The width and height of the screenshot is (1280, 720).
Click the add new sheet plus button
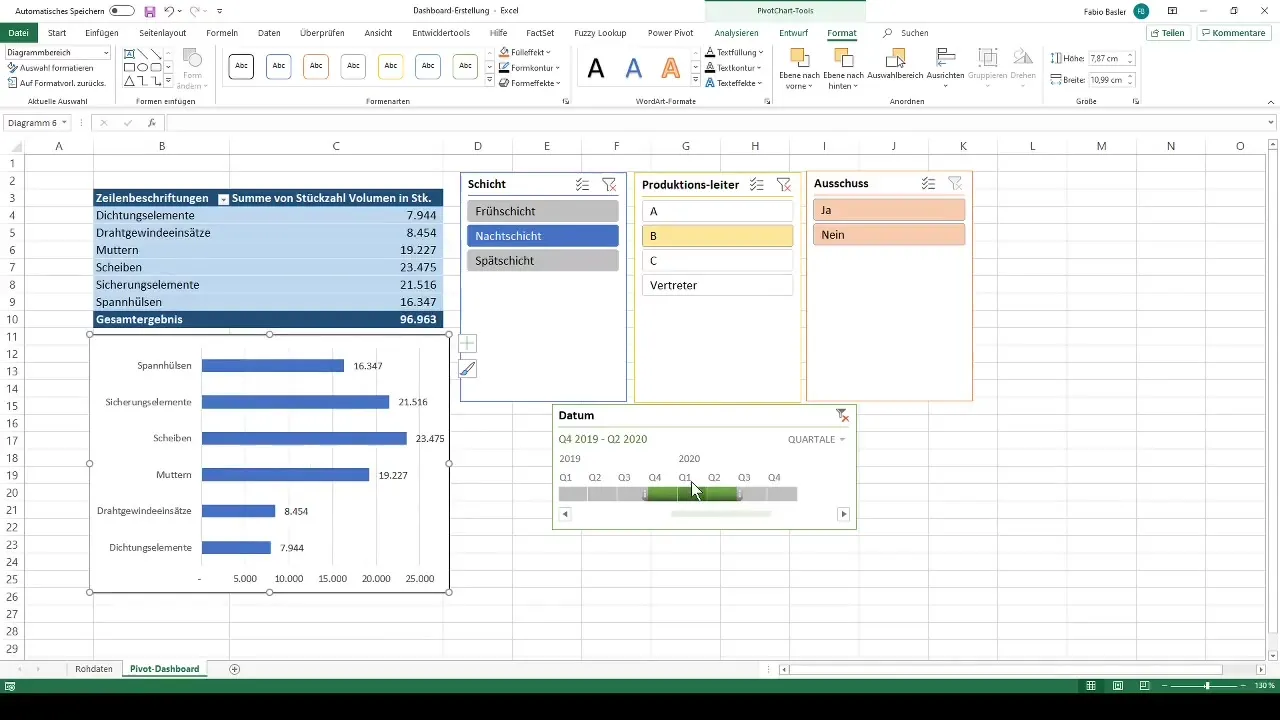pyautogui.click(x=235, y=669)
